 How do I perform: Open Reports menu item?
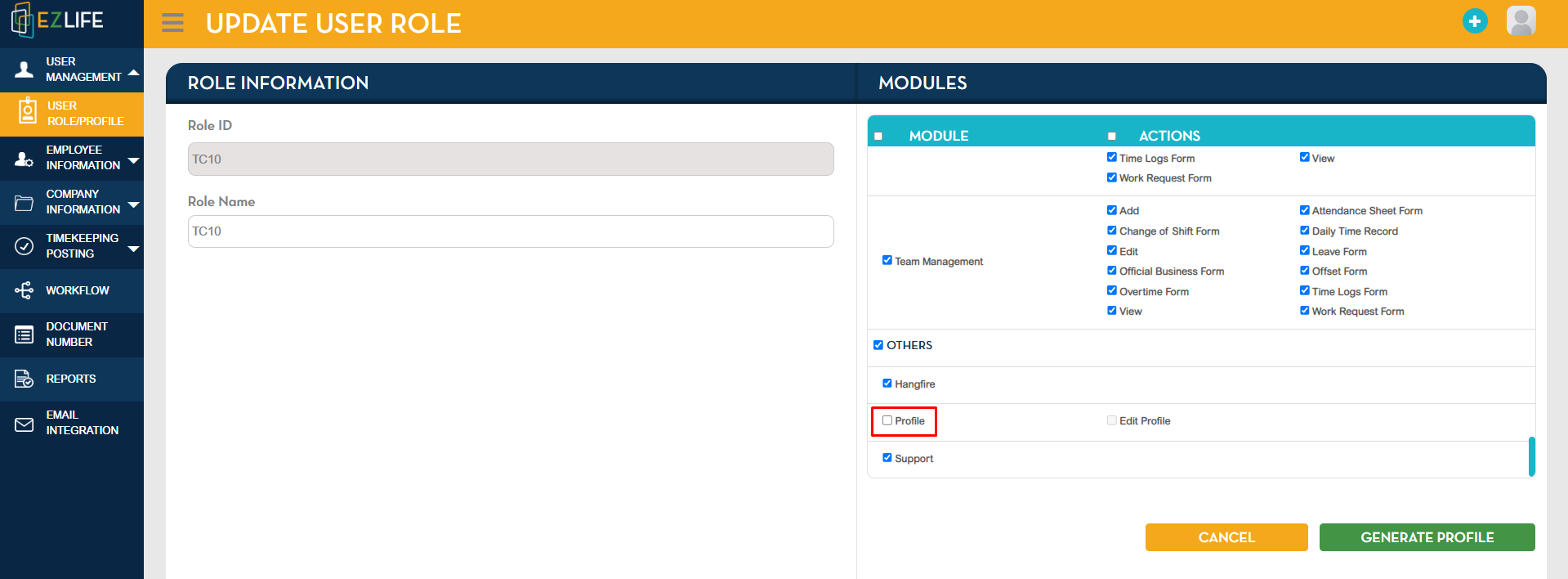point(72,379)
